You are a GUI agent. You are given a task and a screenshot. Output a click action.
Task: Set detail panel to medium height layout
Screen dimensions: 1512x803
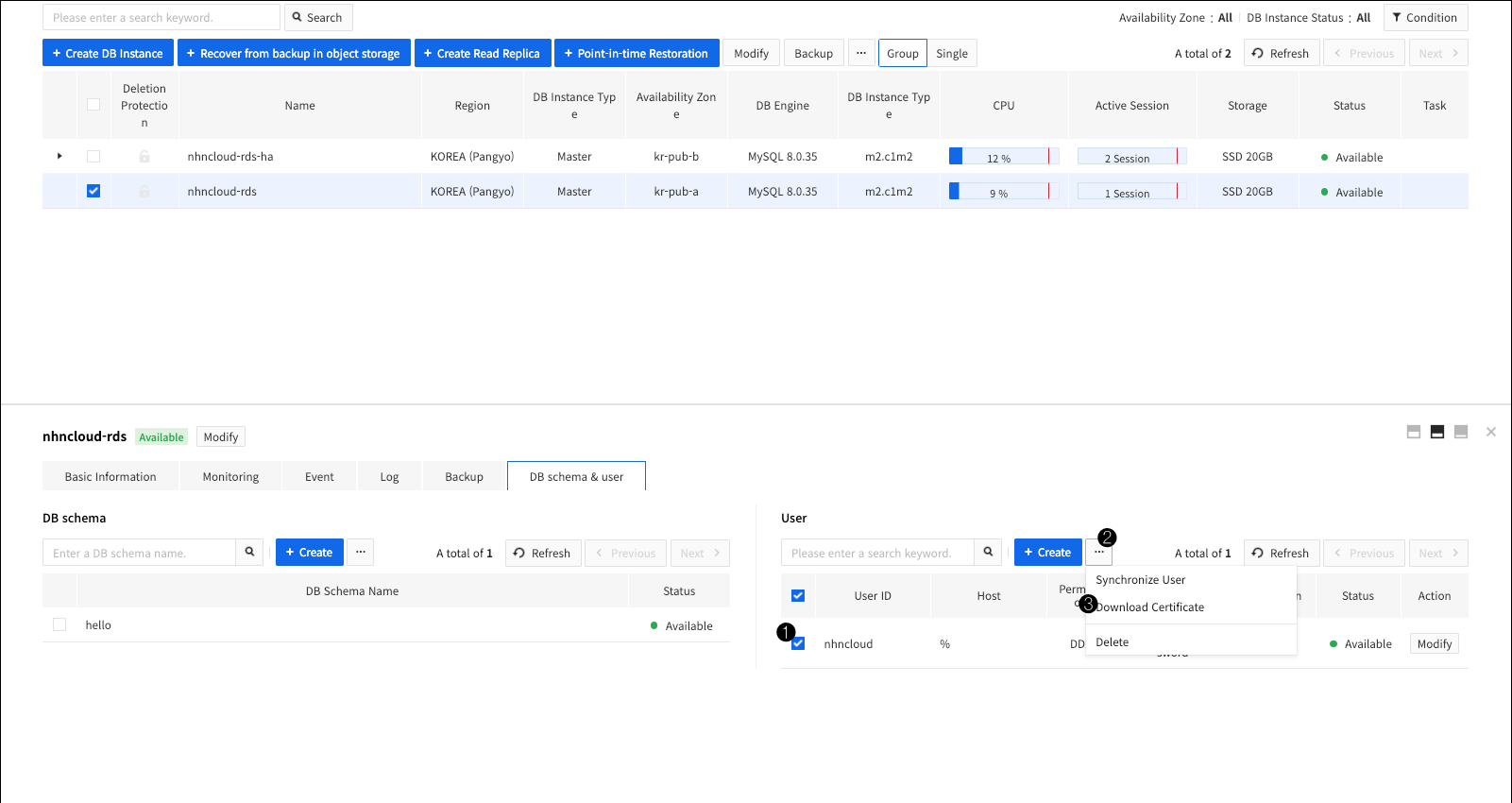1437,432
